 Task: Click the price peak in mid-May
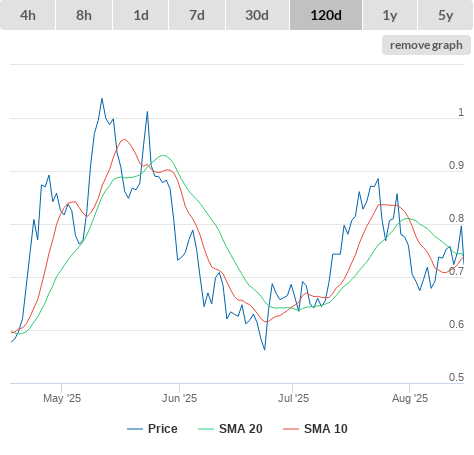point(102,99)
